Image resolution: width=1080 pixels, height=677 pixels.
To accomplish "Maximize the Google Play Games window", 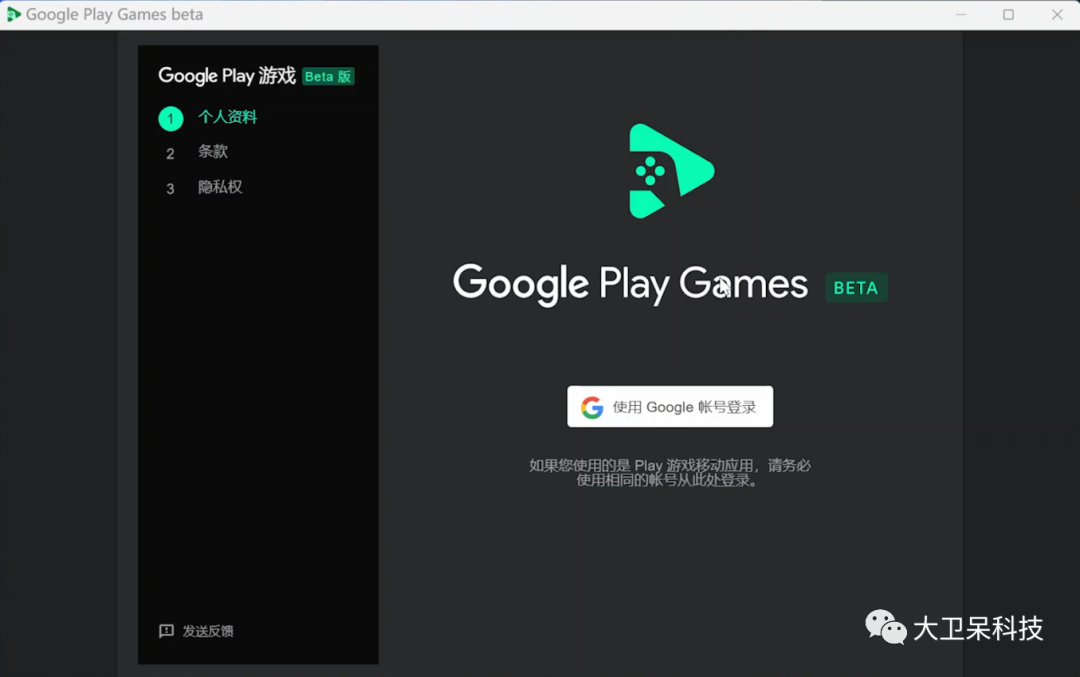I will pos(1008,14).
